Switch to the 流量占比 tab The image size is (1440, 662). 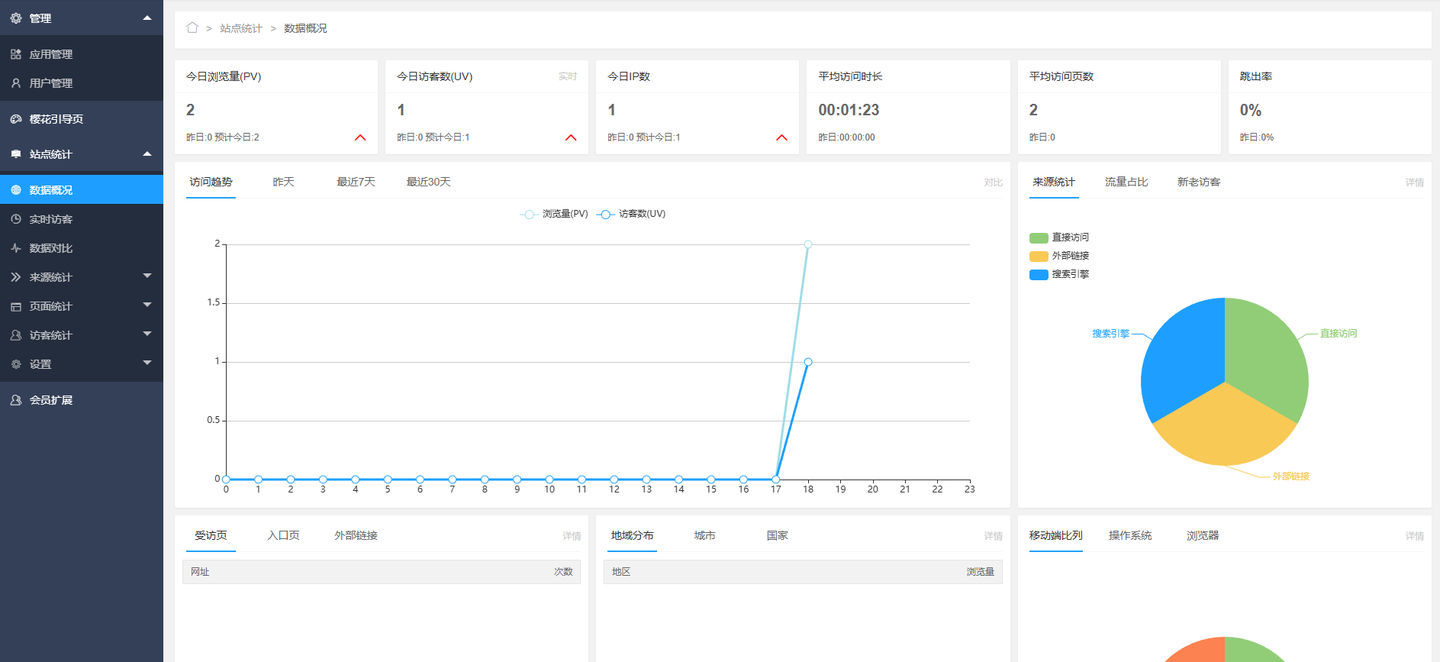coord(1126,182)
